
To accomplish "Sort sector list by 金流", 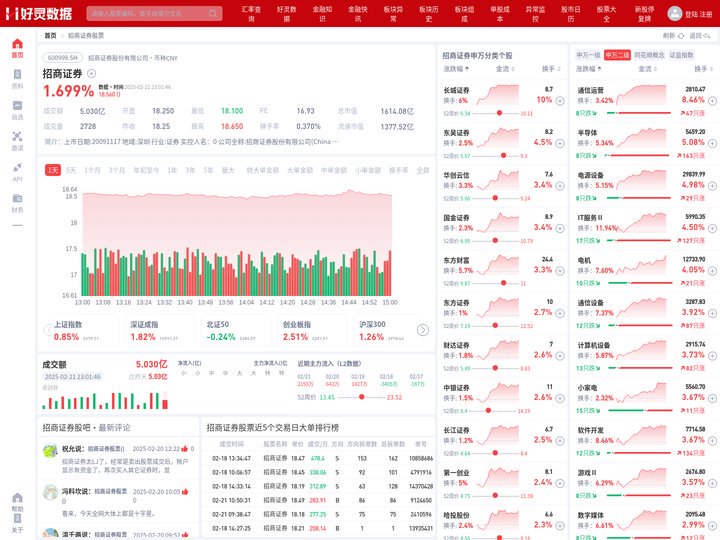I will pos(647,69).
